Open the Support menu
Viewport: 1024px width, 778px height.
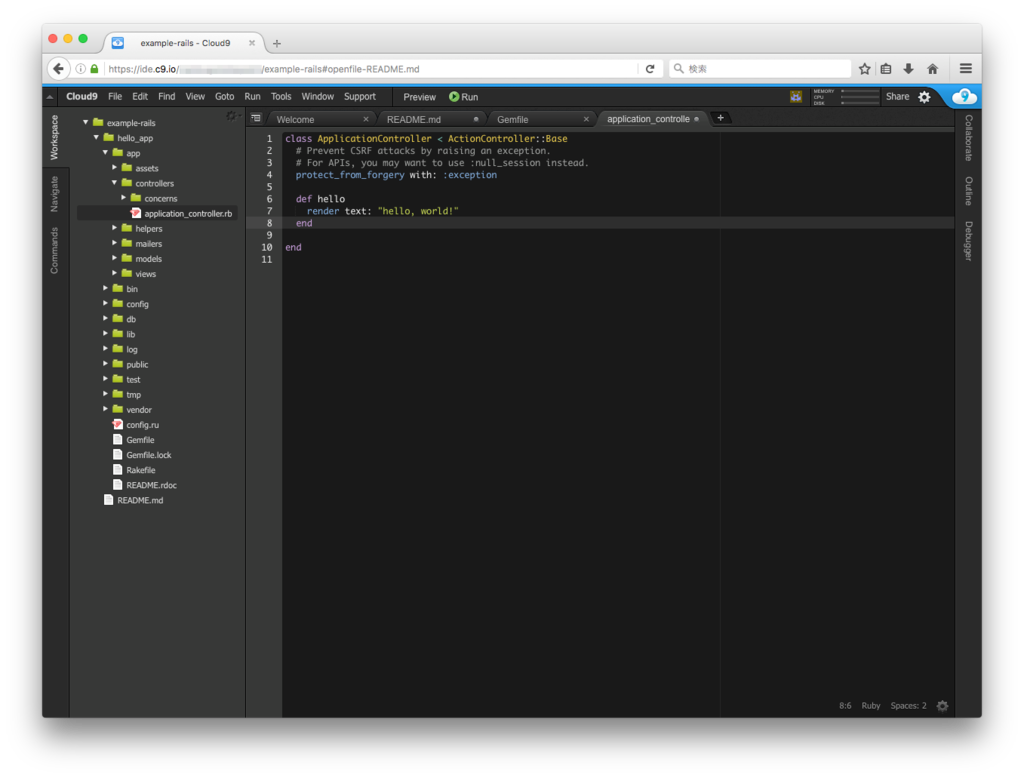click(x=360, y=97)
